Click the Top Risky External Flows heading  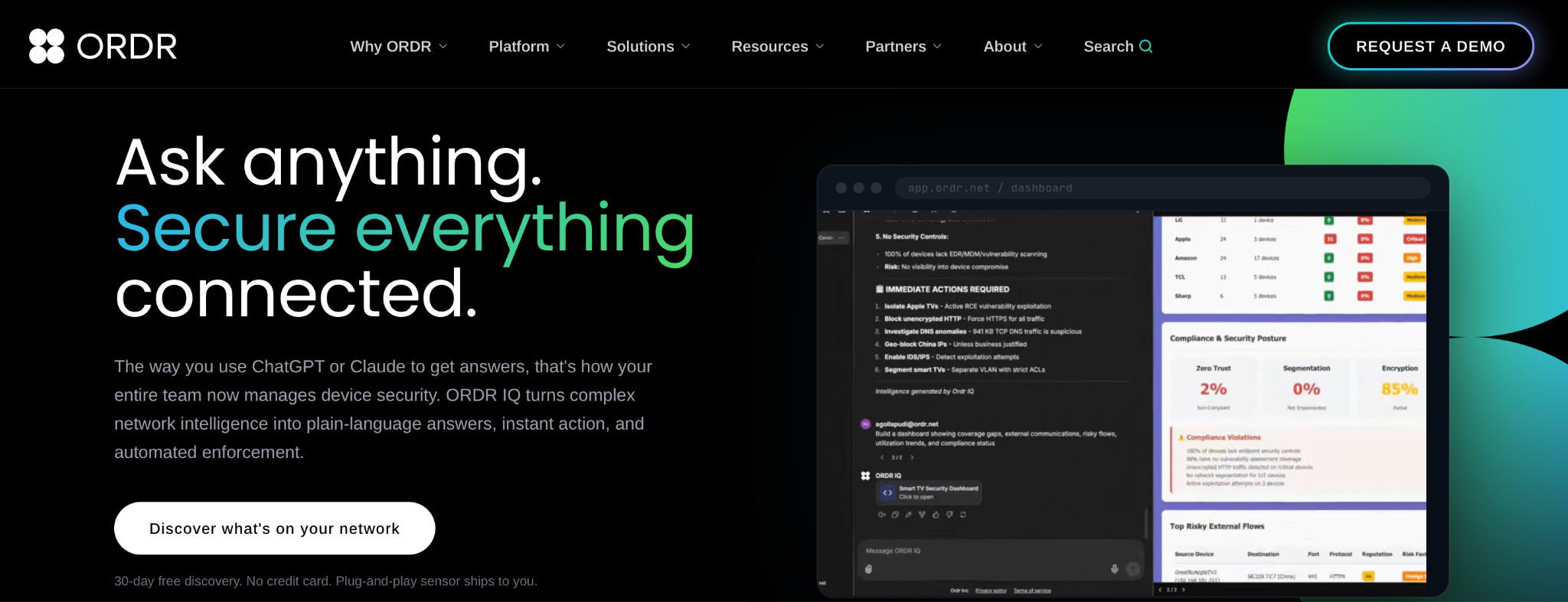1217,526
